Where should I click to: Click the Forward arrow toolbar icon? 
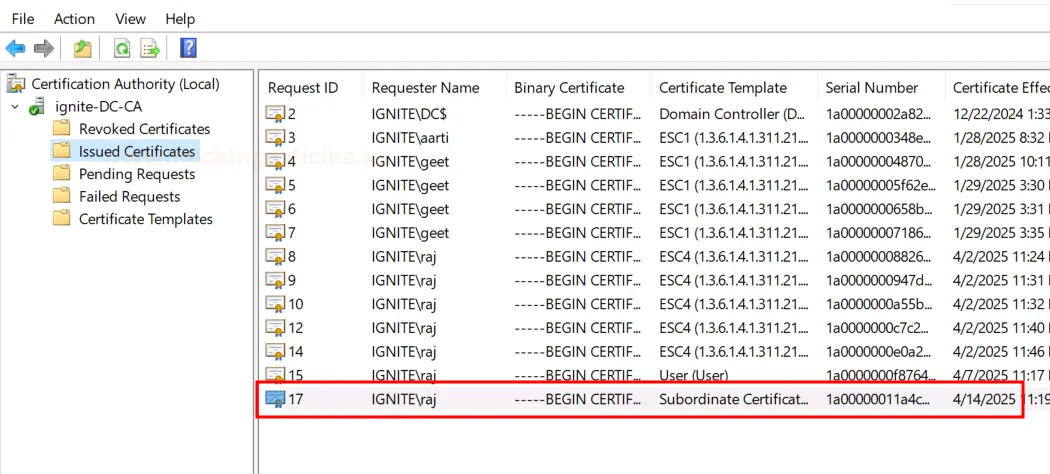(x=44, y=48)
